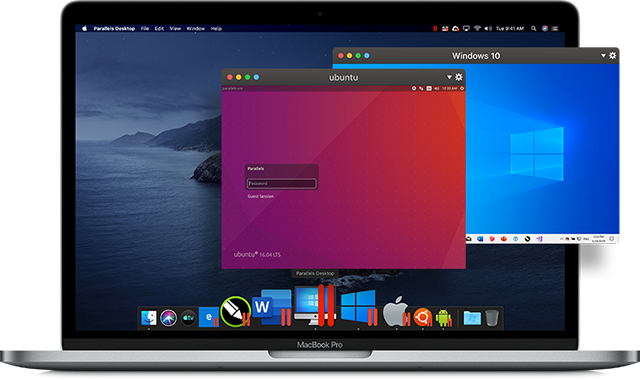Click the Ubuntu top-bar power icon

pos(462,88)
